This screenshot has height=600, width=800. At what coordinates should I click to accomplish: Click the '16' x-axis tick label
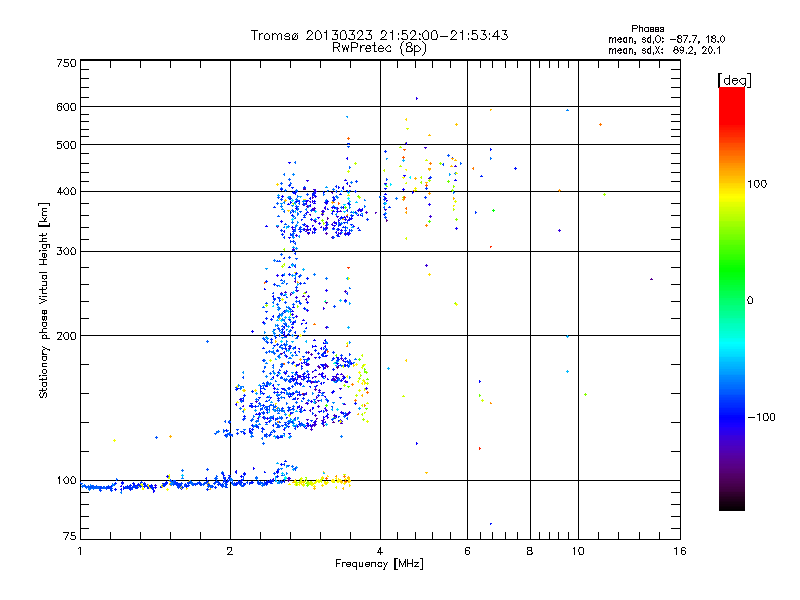point(680,551)
